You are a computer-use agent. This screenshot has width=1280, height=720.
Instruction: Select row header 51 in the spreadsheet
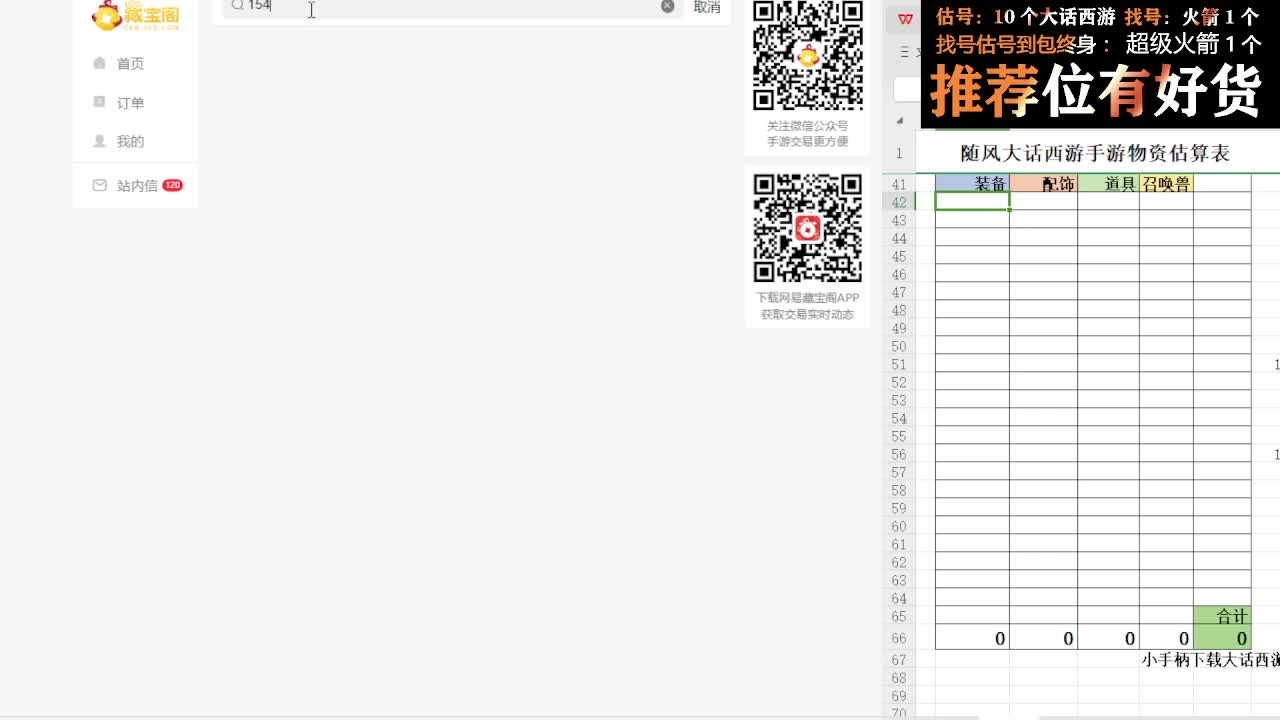coord(899,364)
